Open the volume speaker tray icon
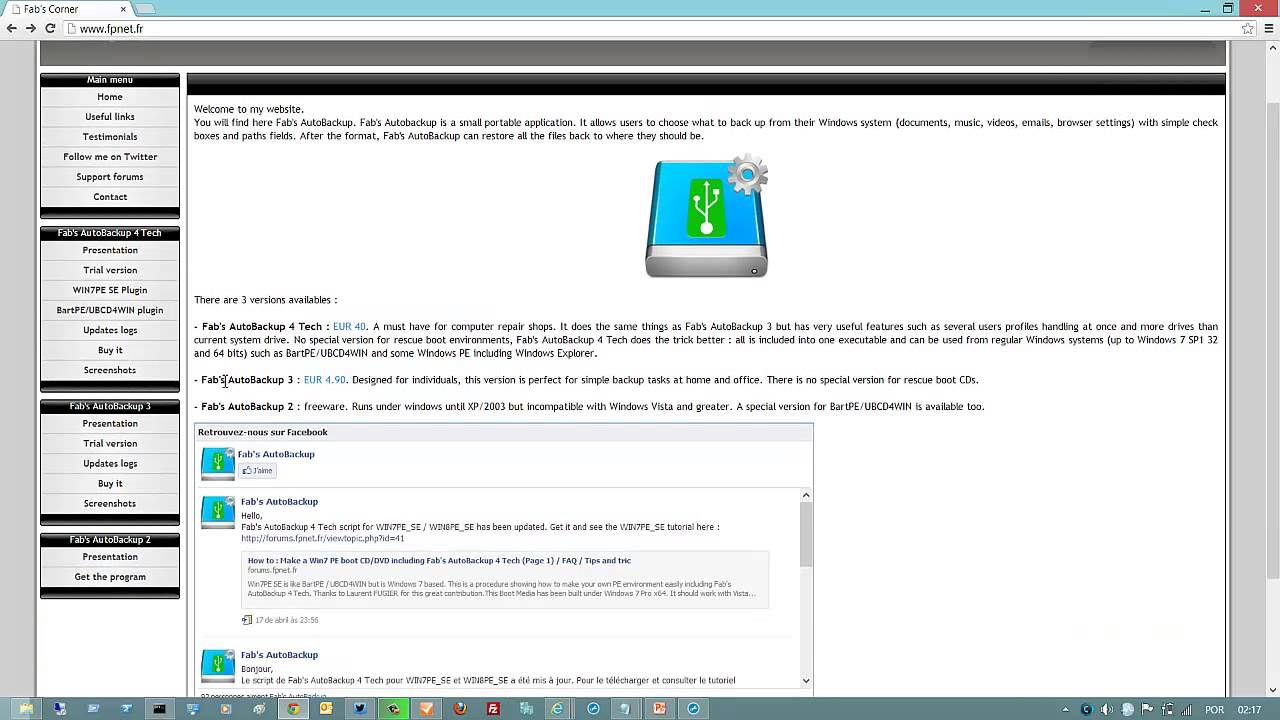 (x=1107, y=710)
